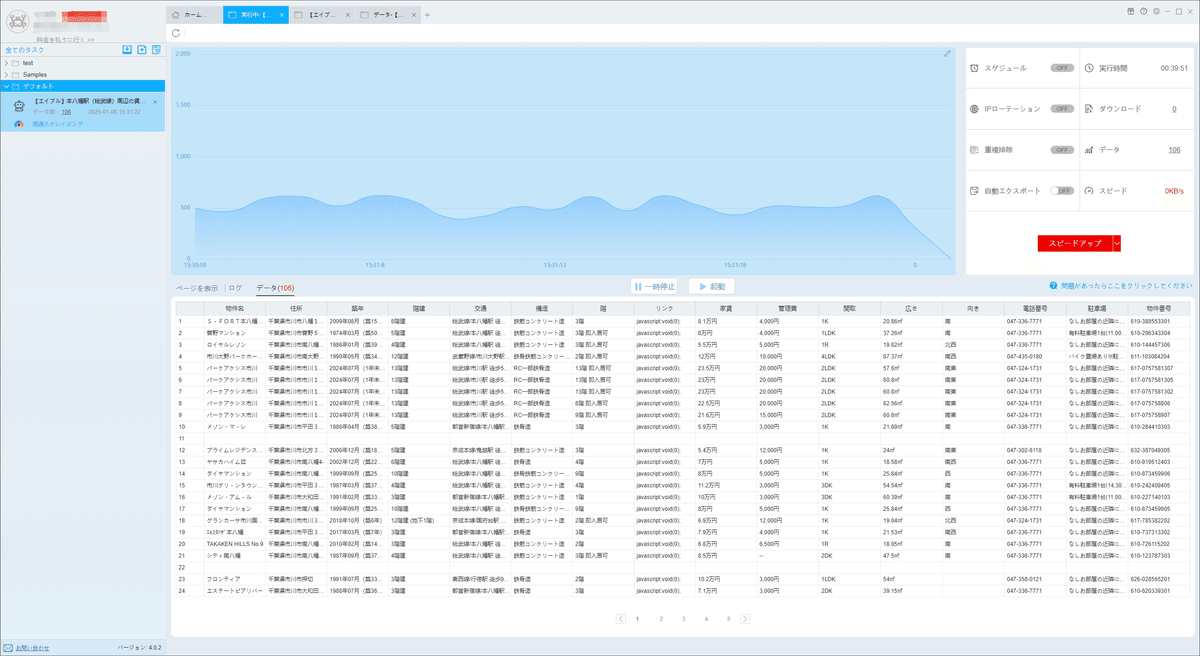This screenshot has width=1200, height=656.
Task: Click the 問題があったらここをクリックしてください link
Action: tap(1126, 285)
